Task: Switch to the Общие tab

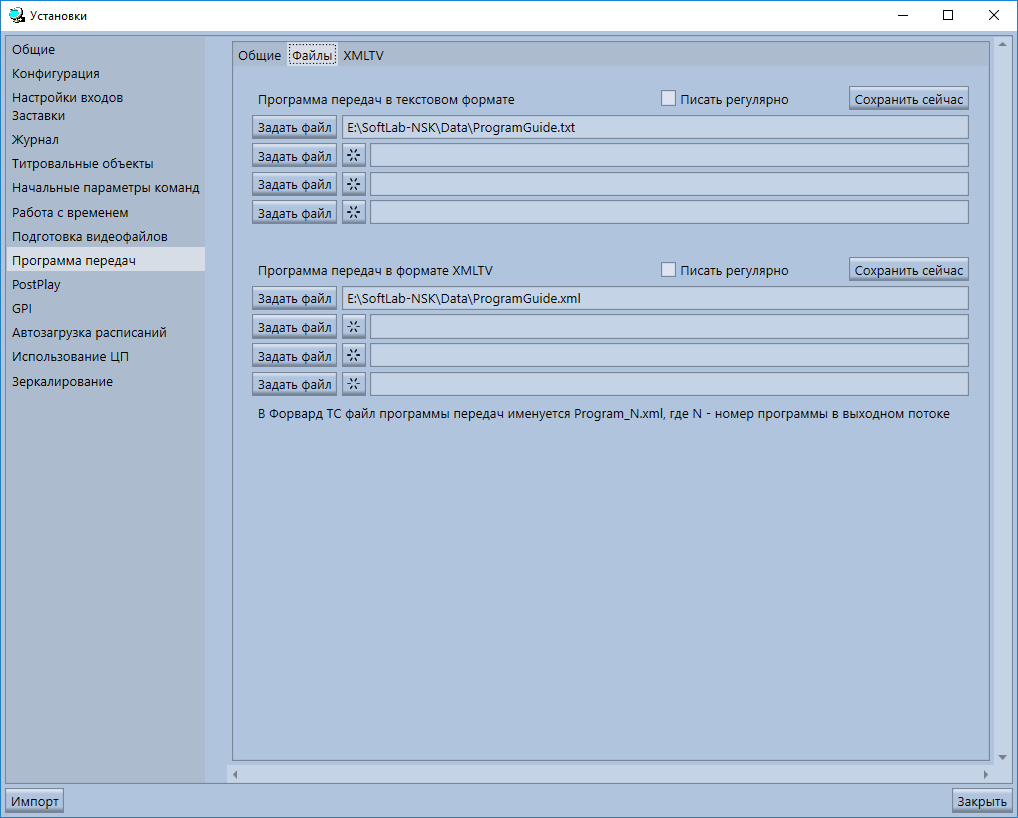Action: click(259, 55)
